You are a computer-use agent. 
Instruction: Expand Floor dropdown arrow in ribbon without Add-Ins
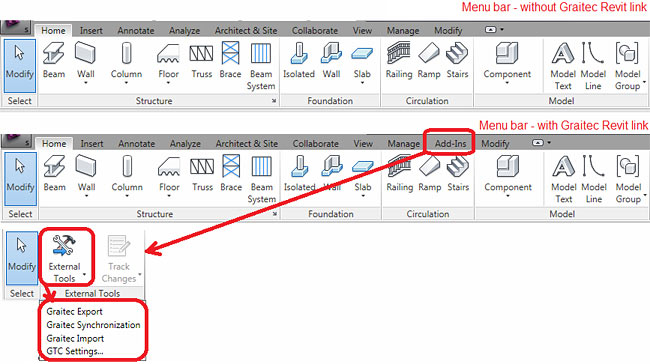(x=169, y=83)
